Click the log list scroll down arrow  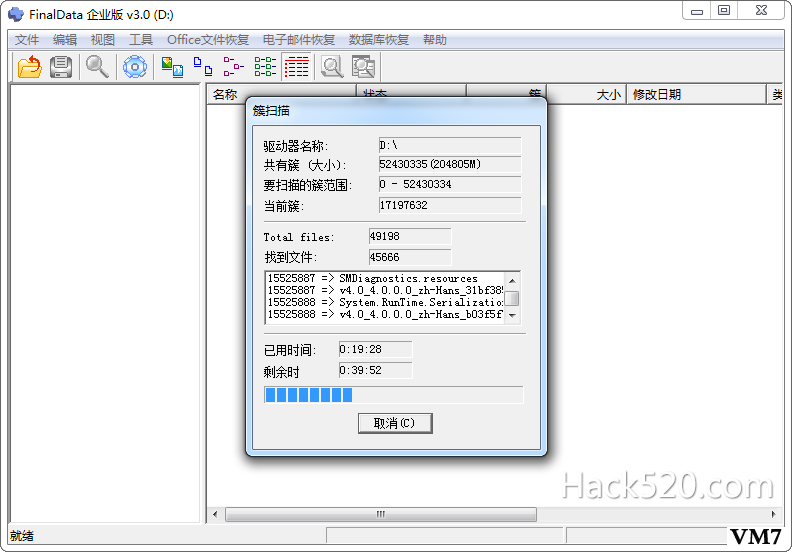click(x=512, y=316)
